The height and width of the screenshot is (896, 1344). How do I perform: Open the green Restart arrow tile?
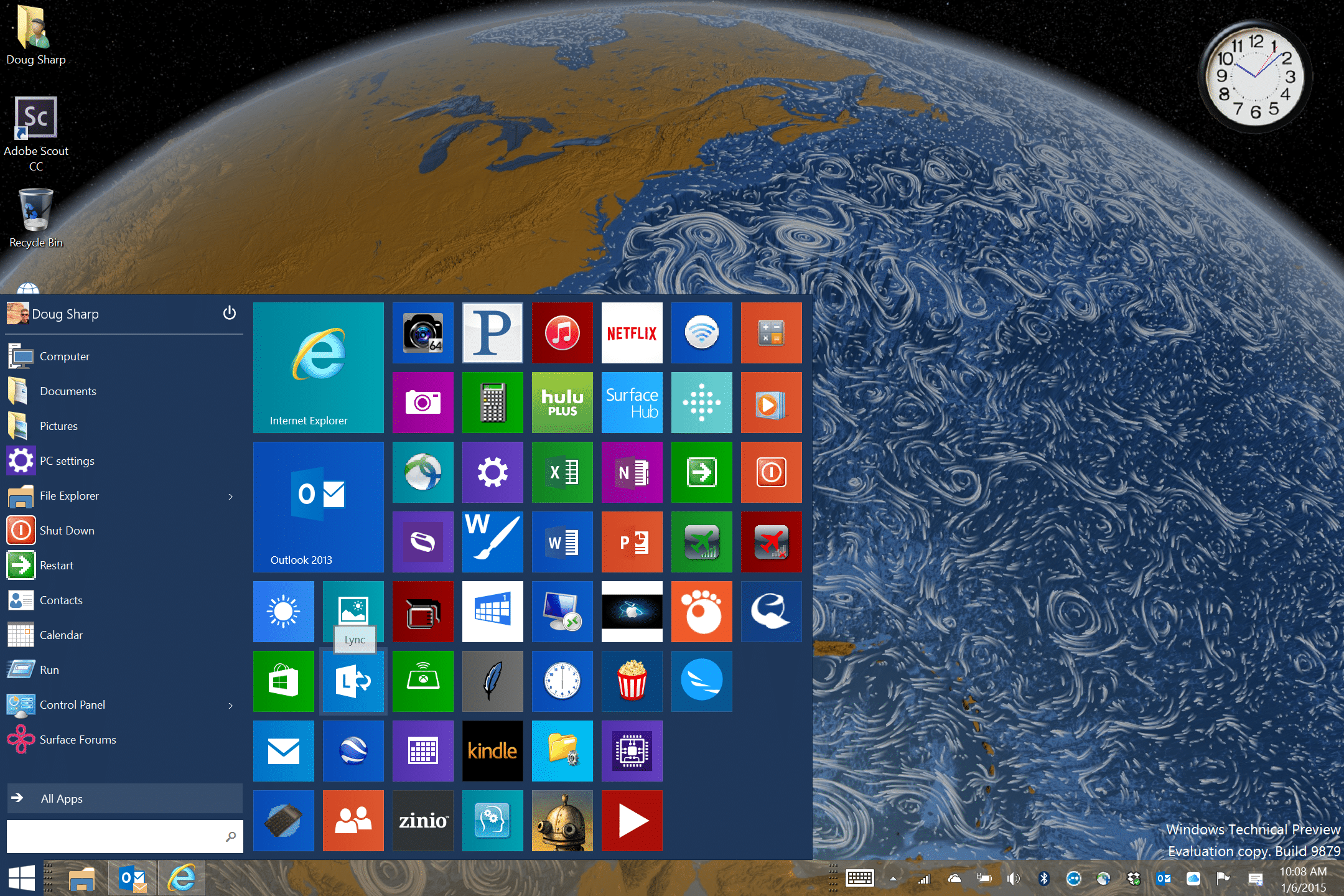[702, 472]
